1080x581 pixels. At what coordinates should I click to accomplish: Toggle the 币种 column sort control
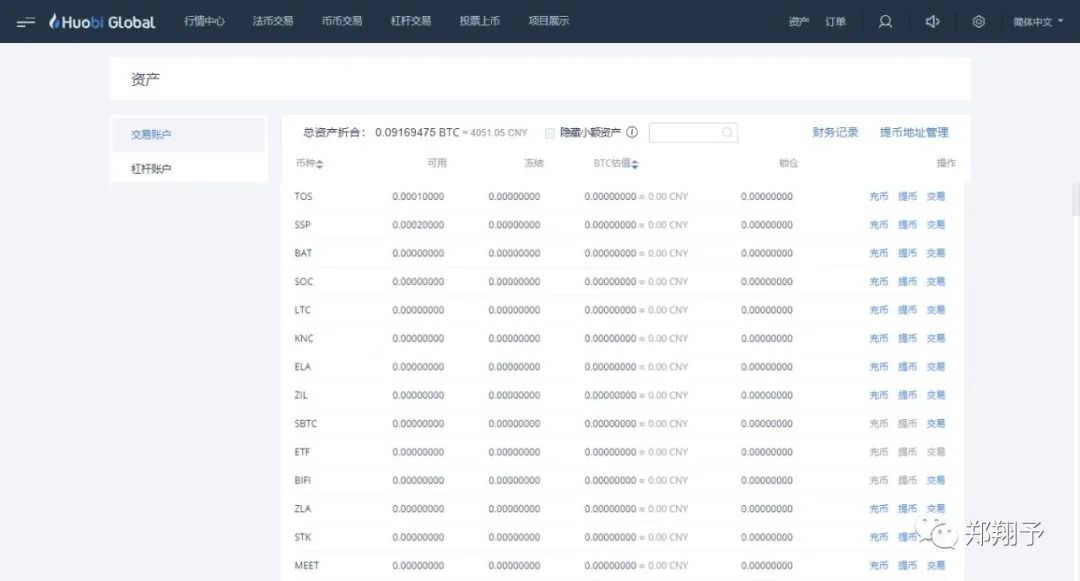pyautogui.click(x=321, y=163)
